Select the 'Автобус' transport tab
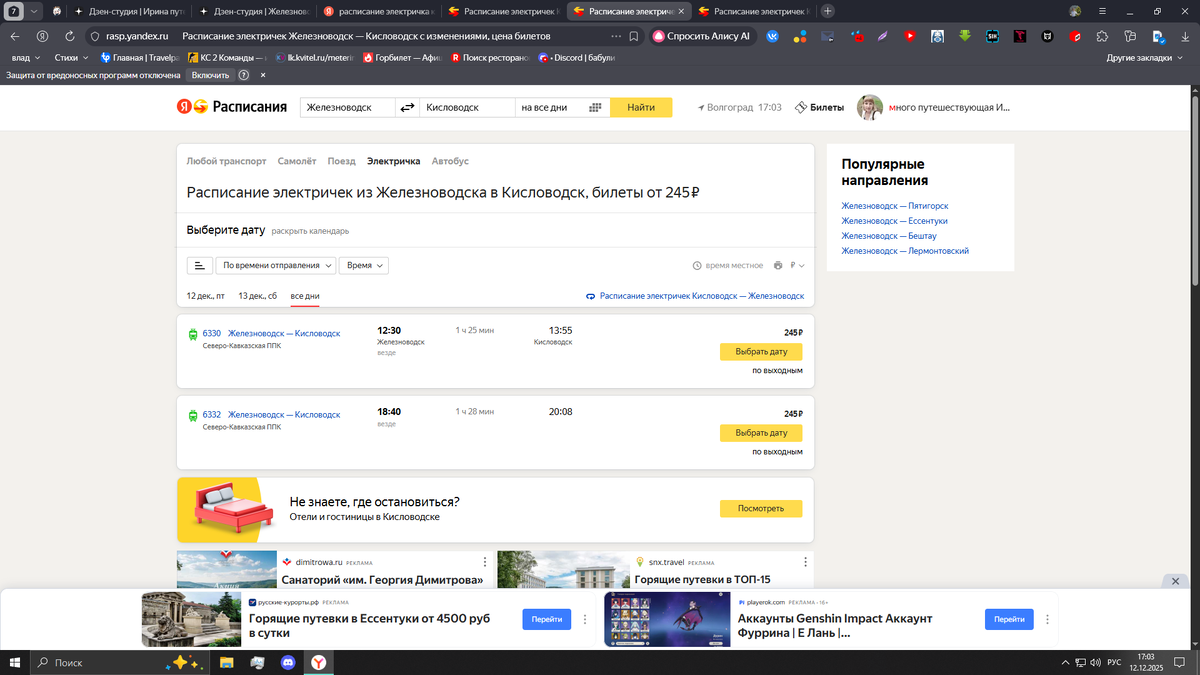Screen dimensions: 1200x675 (450, 161)
